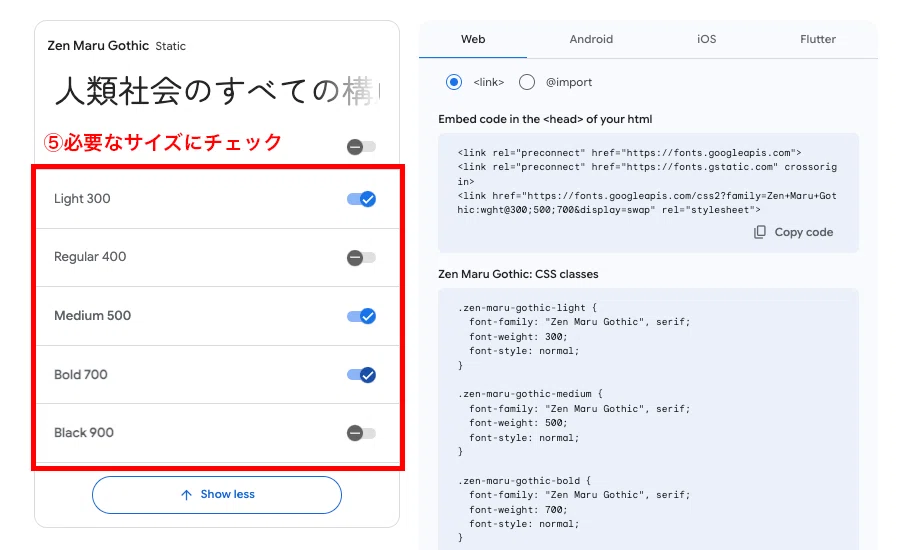Image resolution: width=900 pixels, height=550 pixels.
Task: Click the embed link code snippet
Action: coord(647,181)
